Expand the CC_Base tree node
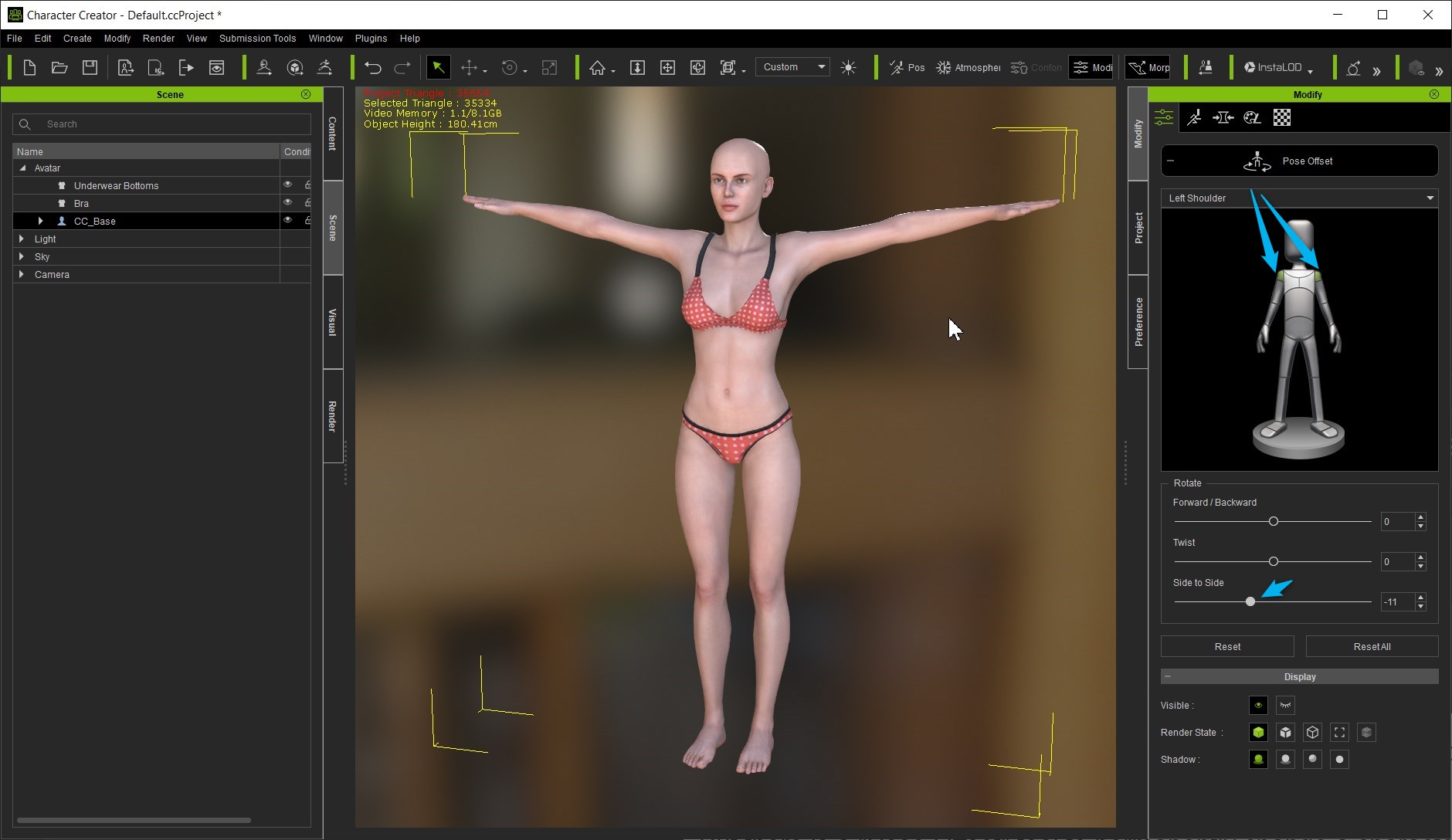 click(x=40, y=221)
